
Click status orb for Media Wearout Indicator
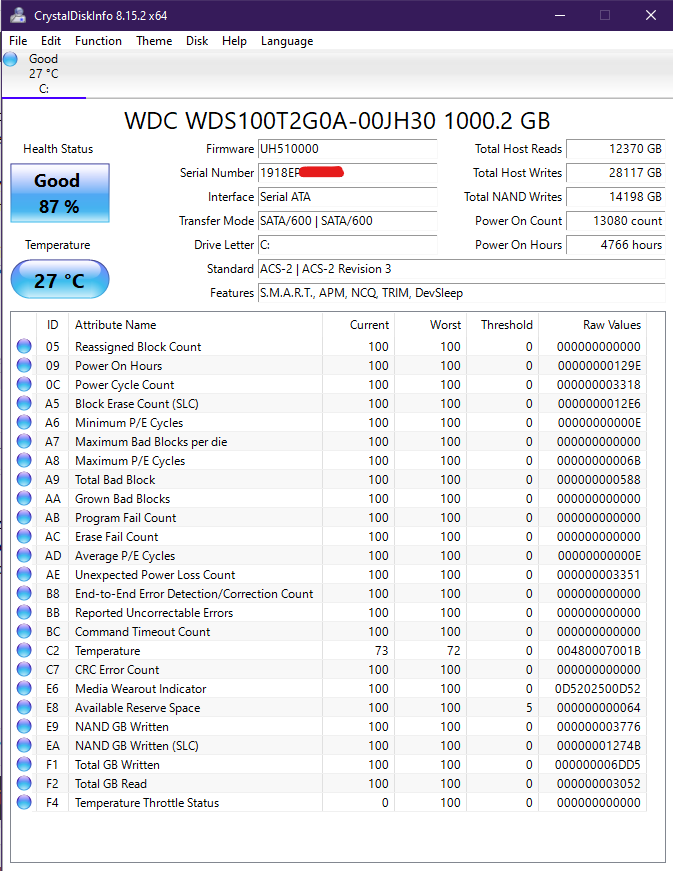point(24,688)
